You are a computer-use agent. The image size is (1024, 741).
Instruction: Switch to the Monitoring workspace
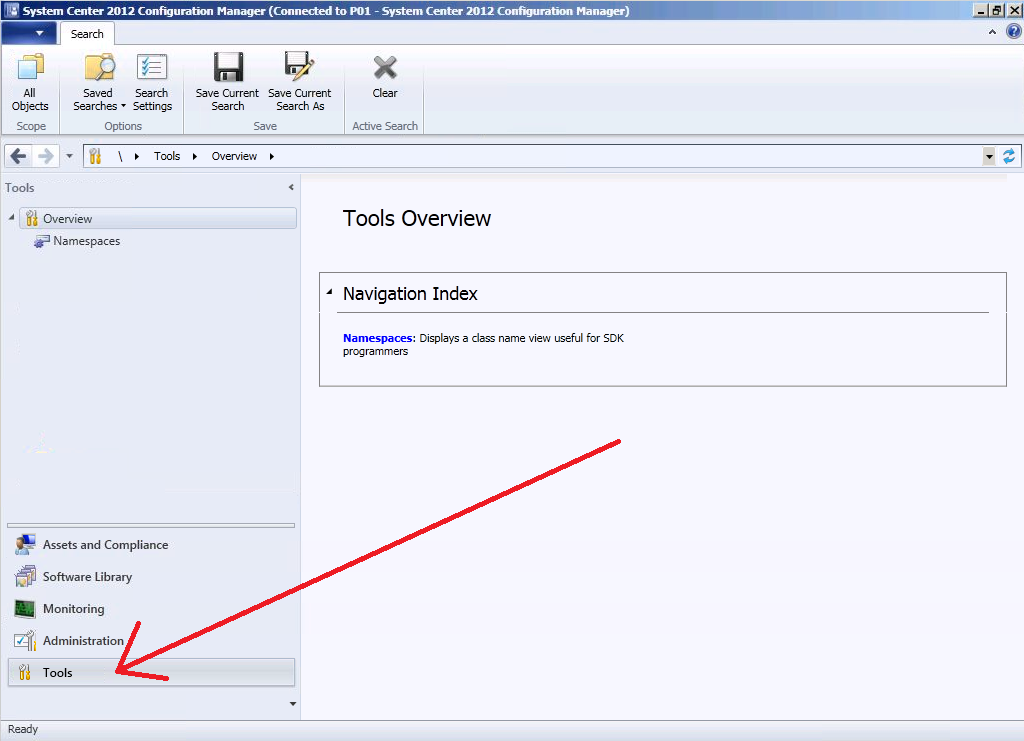[x=152, y=608]
